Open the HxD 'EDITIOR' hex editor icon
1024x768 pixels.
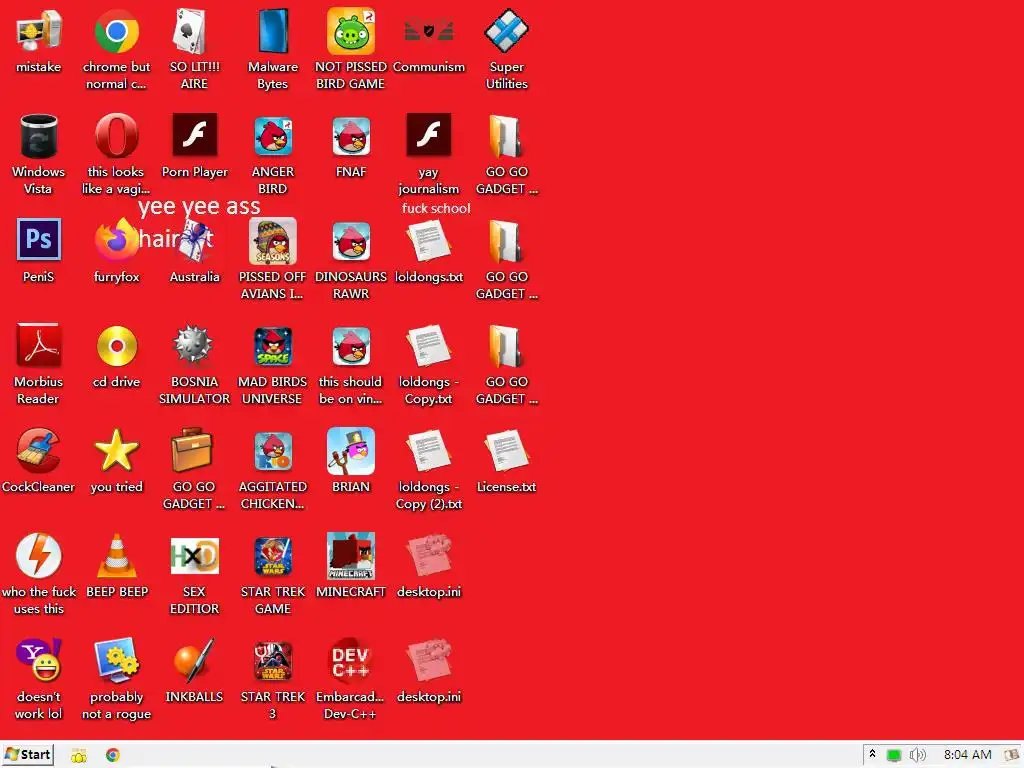[194, 556]
